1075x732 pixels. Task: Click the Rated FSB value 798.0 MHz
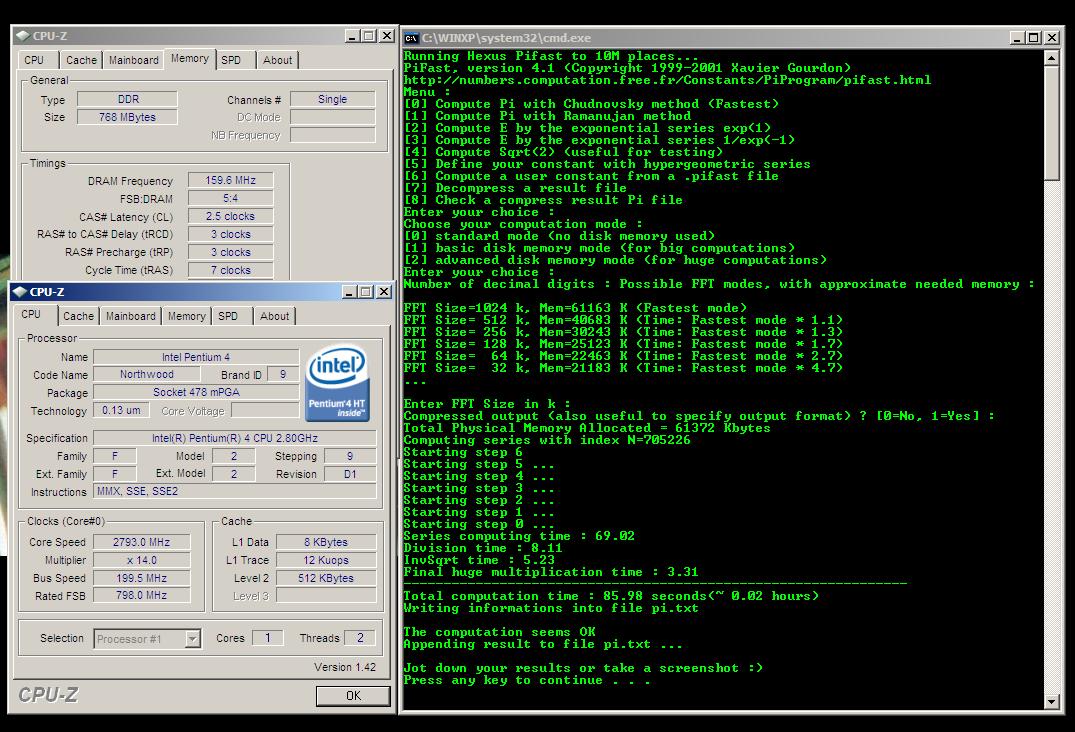(x=141, y=596)
